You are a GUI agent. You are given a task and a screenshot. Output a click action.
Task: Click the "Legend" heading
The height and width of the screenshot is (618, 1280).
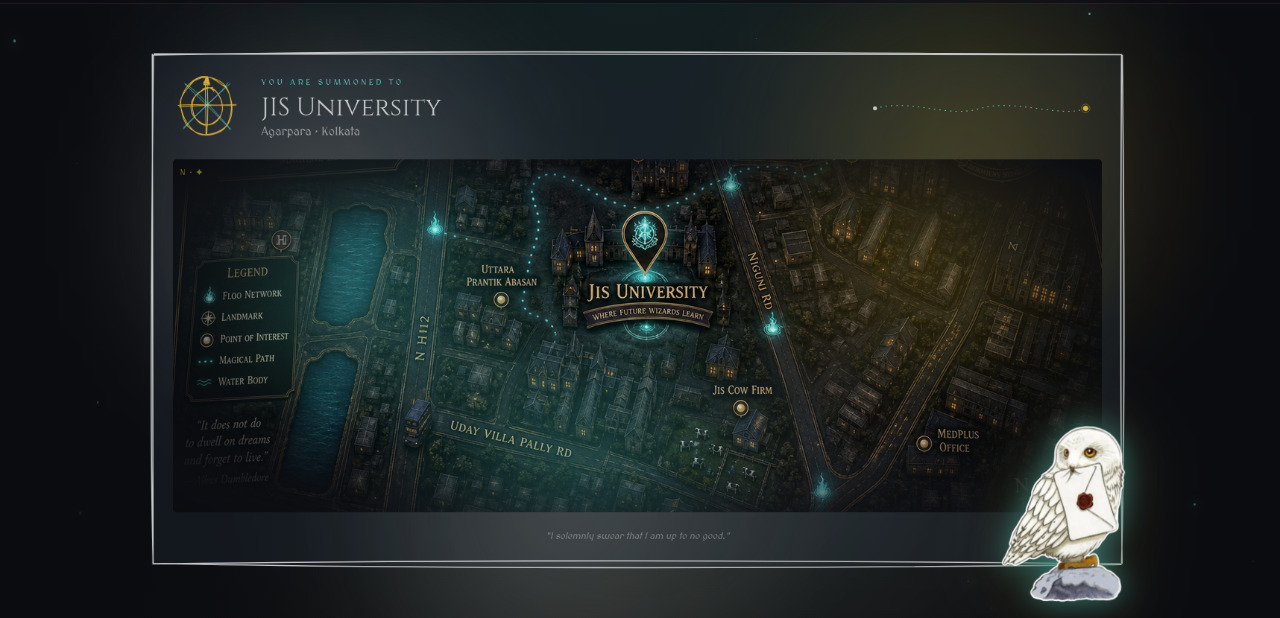(x=247, y=272)
